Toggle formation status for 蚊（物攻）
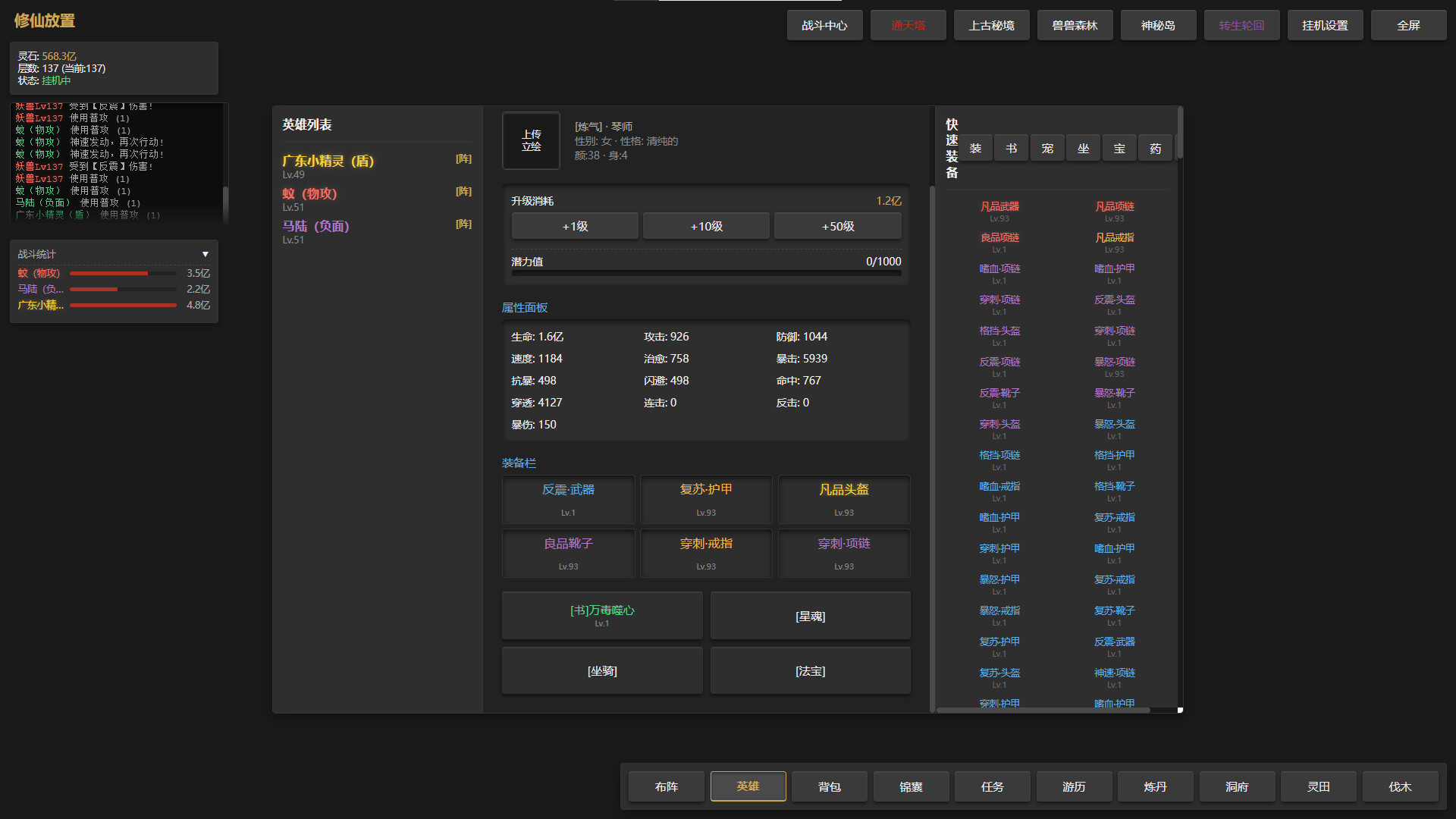Viewport: 1456px width, 819px height. coord(464,192)
